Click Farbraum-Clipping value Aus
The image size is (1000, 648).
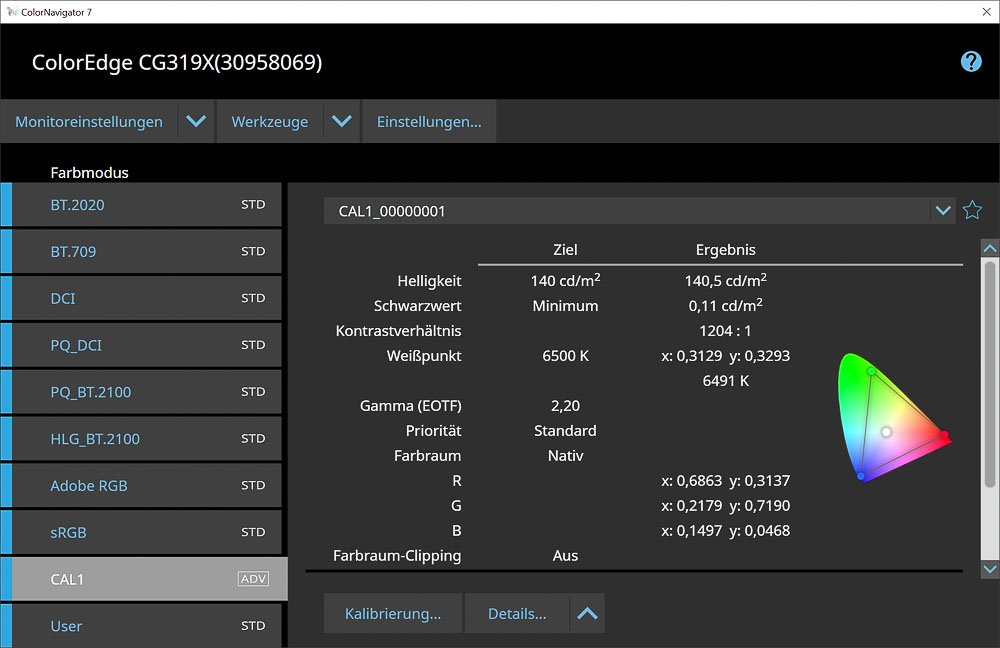click(566, 556)
